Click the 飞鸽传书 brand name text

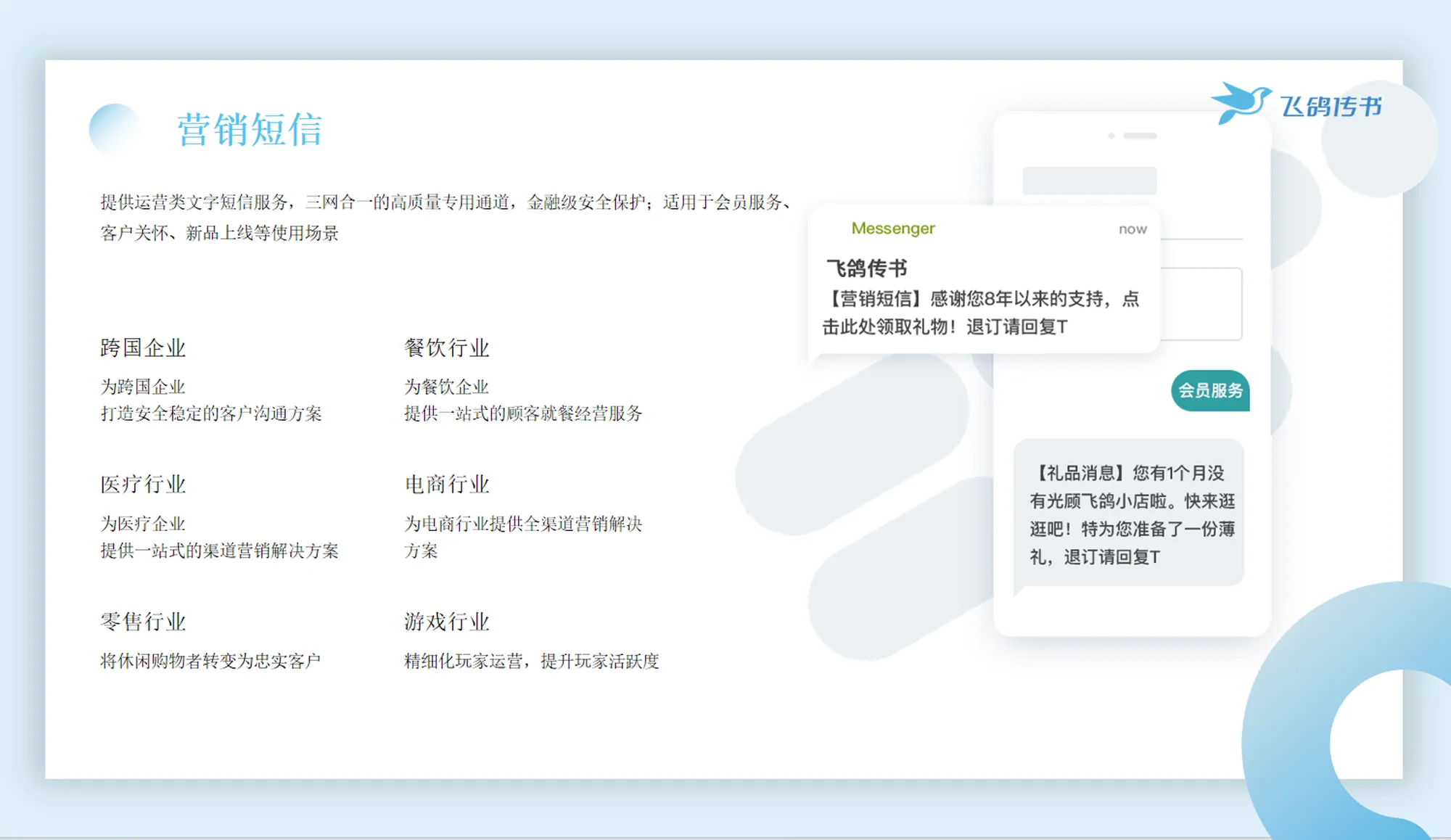1331,107
